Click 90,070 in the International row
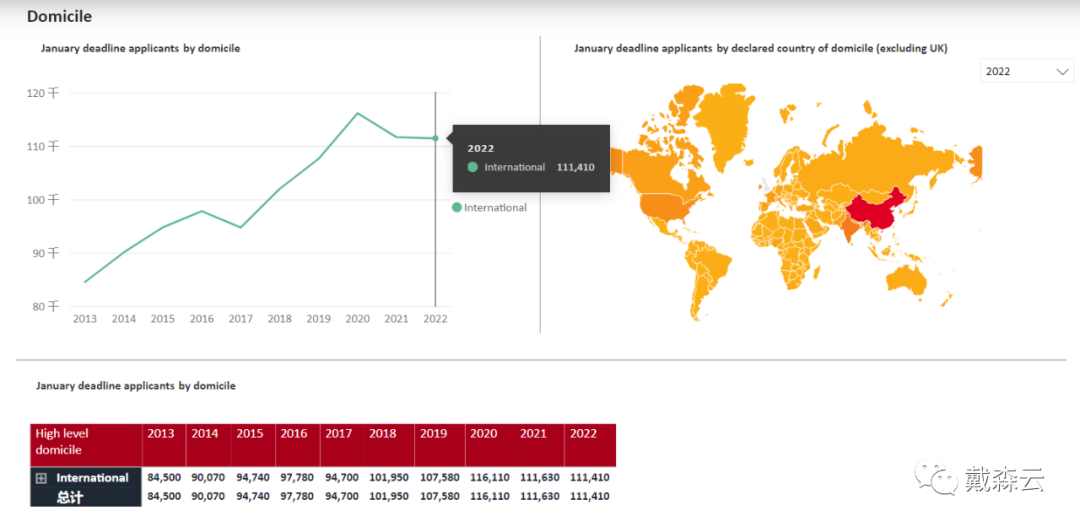 [209, 477]
